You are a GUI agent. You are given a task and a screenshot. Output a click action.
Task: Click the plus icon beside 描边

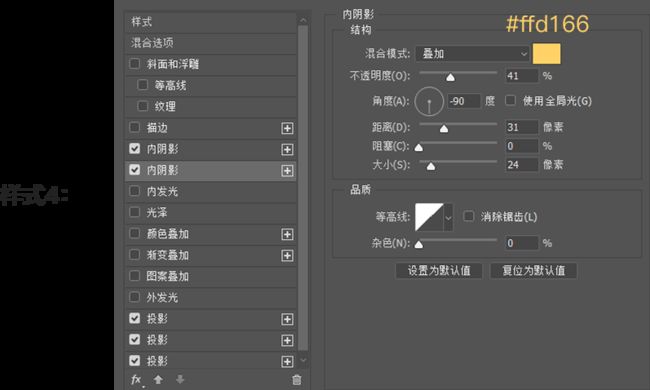click(x=287, y=128)
